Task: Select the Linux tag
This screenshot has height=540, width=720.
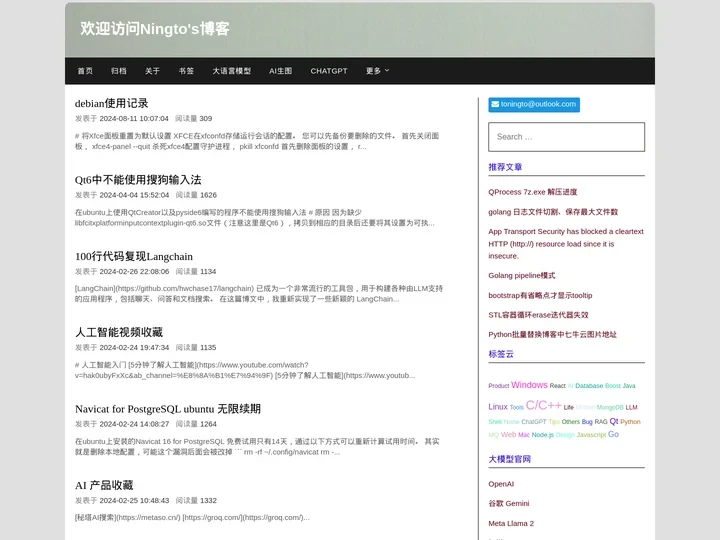Action: pos(498,407)
